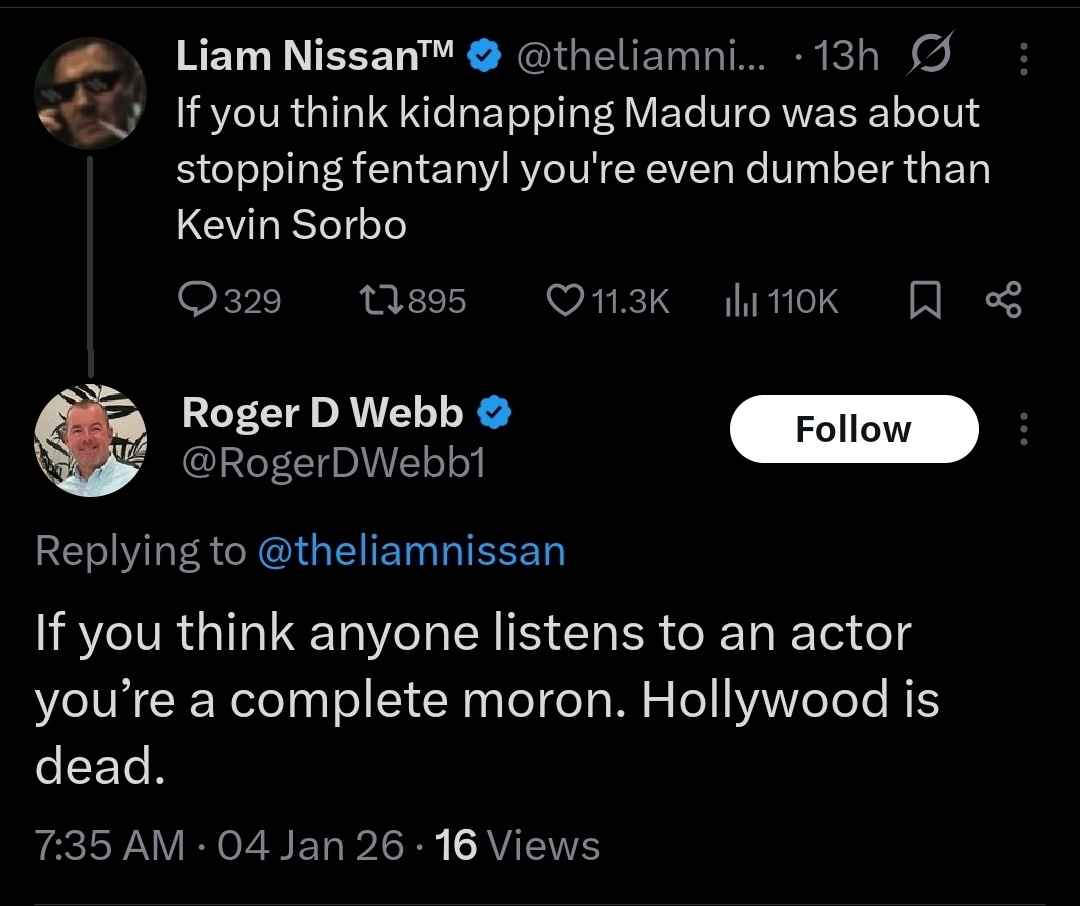Like the tweet with 11.3K likes

[x=566, y=300]
